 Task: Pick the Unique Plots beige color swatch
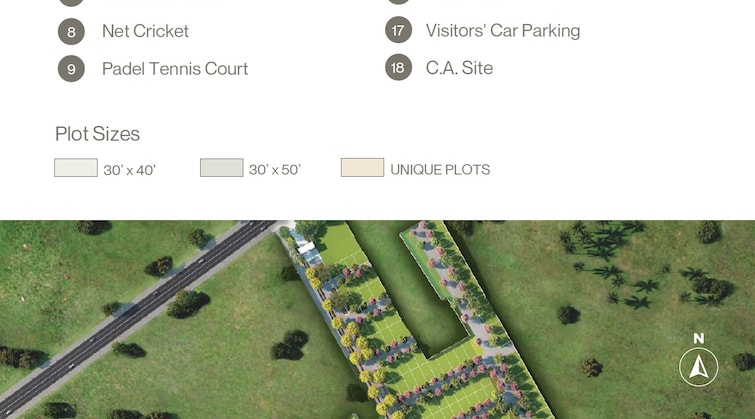(362, 168)
